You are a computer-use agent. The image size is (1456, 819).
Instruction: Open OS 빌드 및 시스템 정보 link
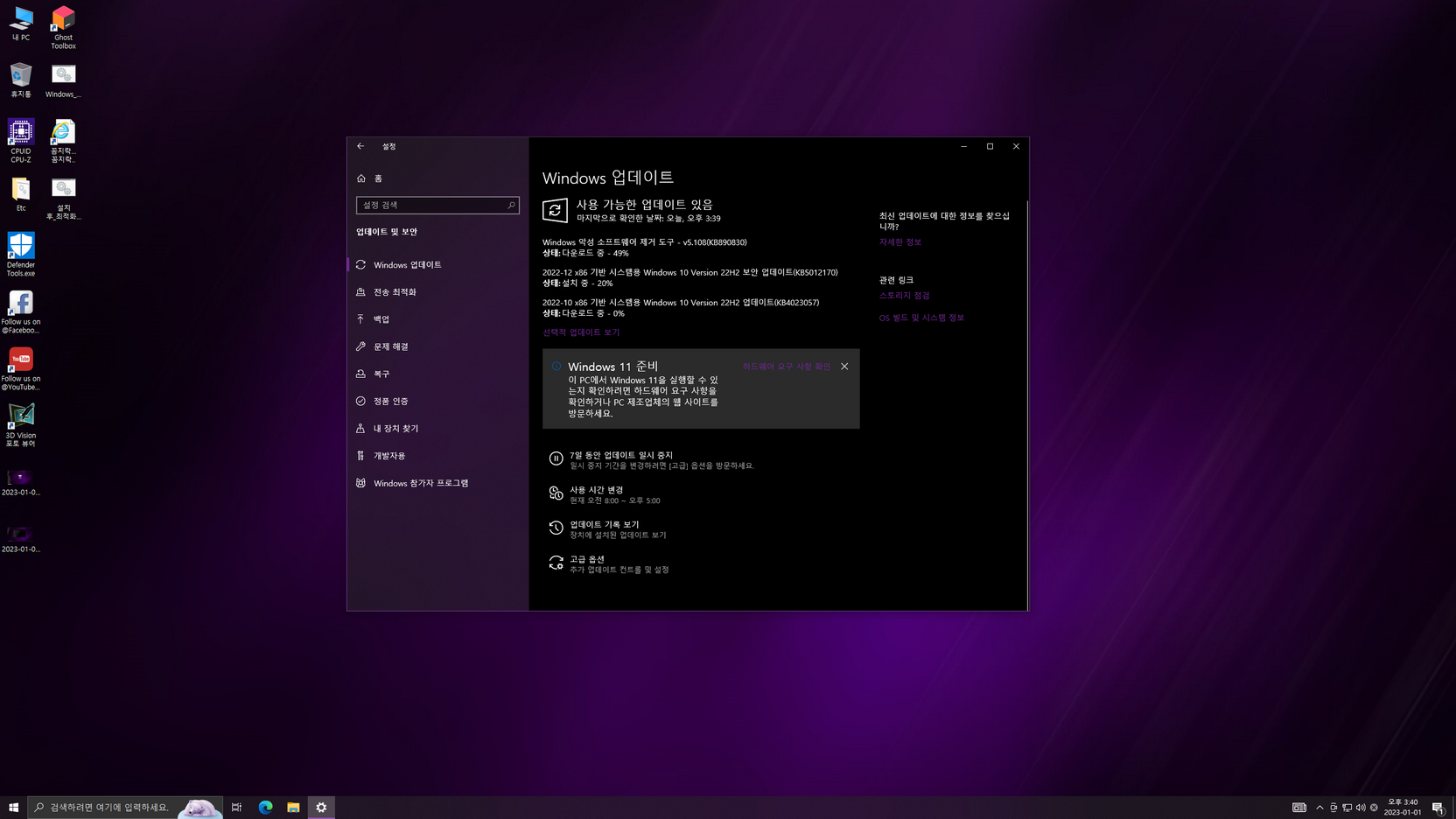point(921,318)
